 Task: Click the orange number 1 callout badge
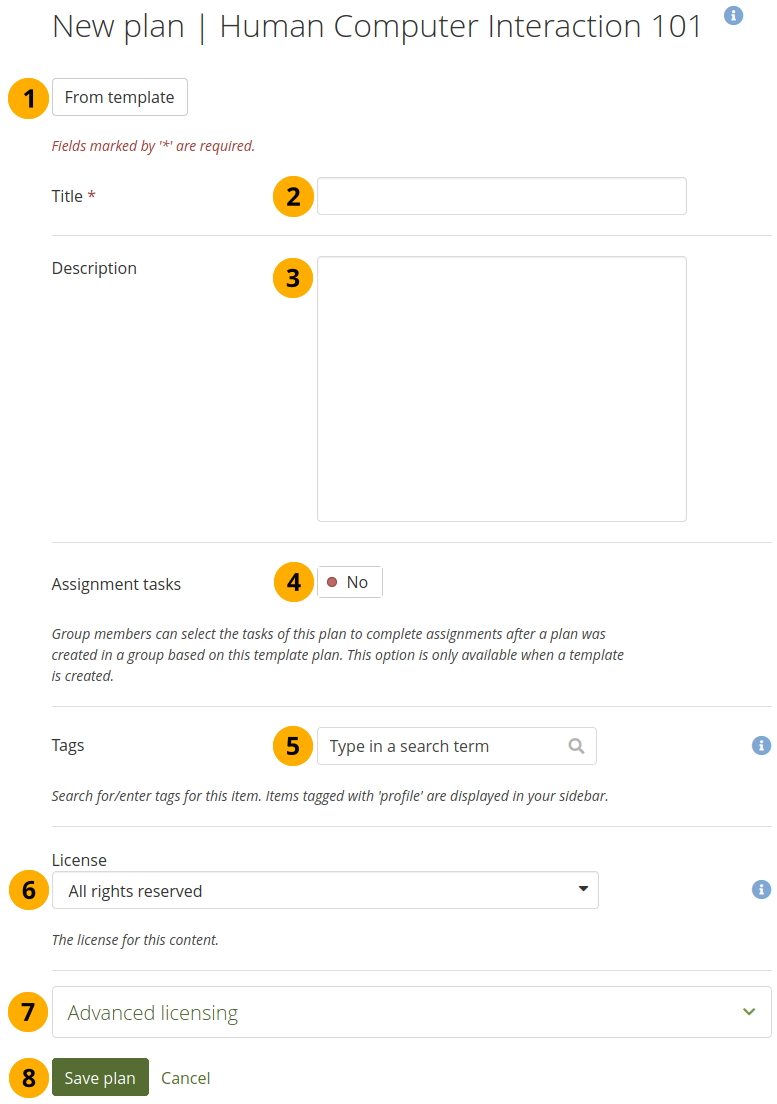click(x=29, y=98)
